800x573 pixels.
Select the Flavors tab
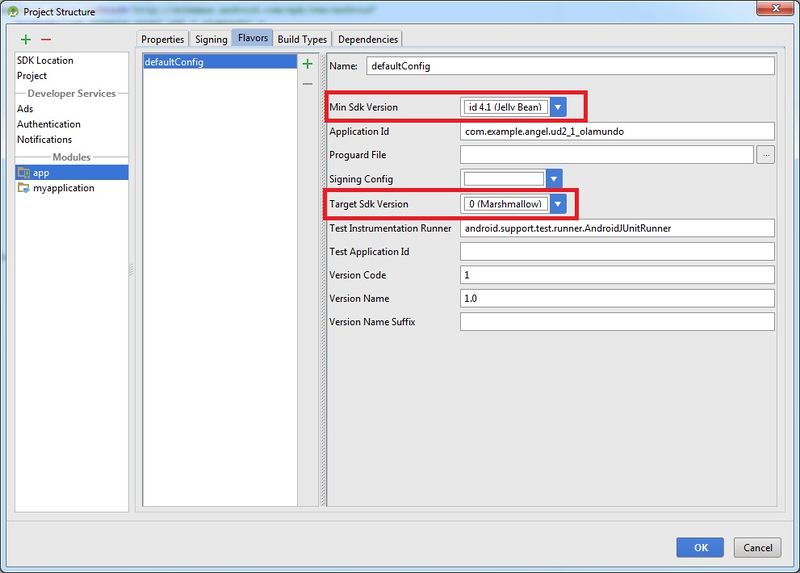click(253, 38)
